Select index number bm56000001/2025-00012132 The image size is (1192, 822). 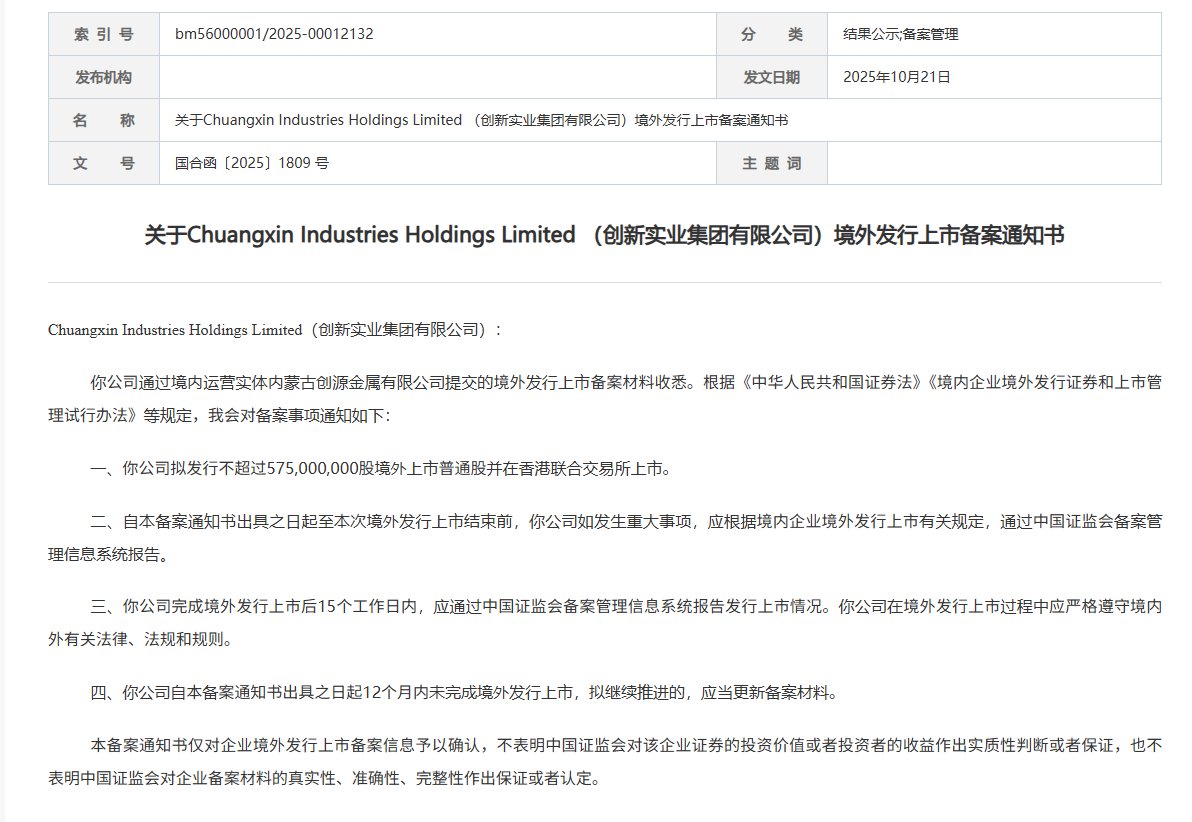coord(274,34)
